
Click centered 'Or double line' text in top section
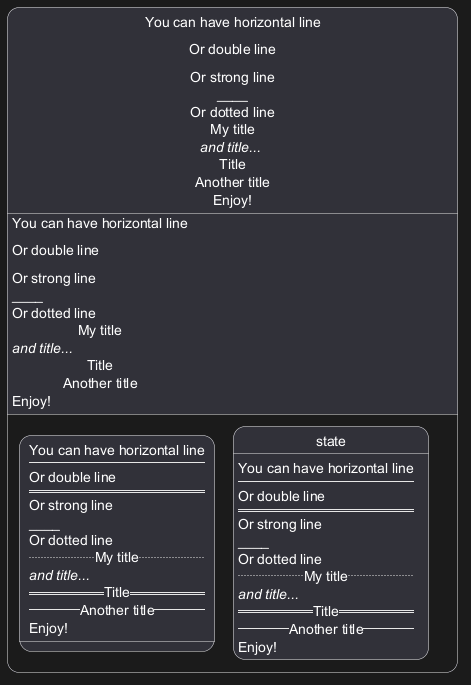[232, 49]
